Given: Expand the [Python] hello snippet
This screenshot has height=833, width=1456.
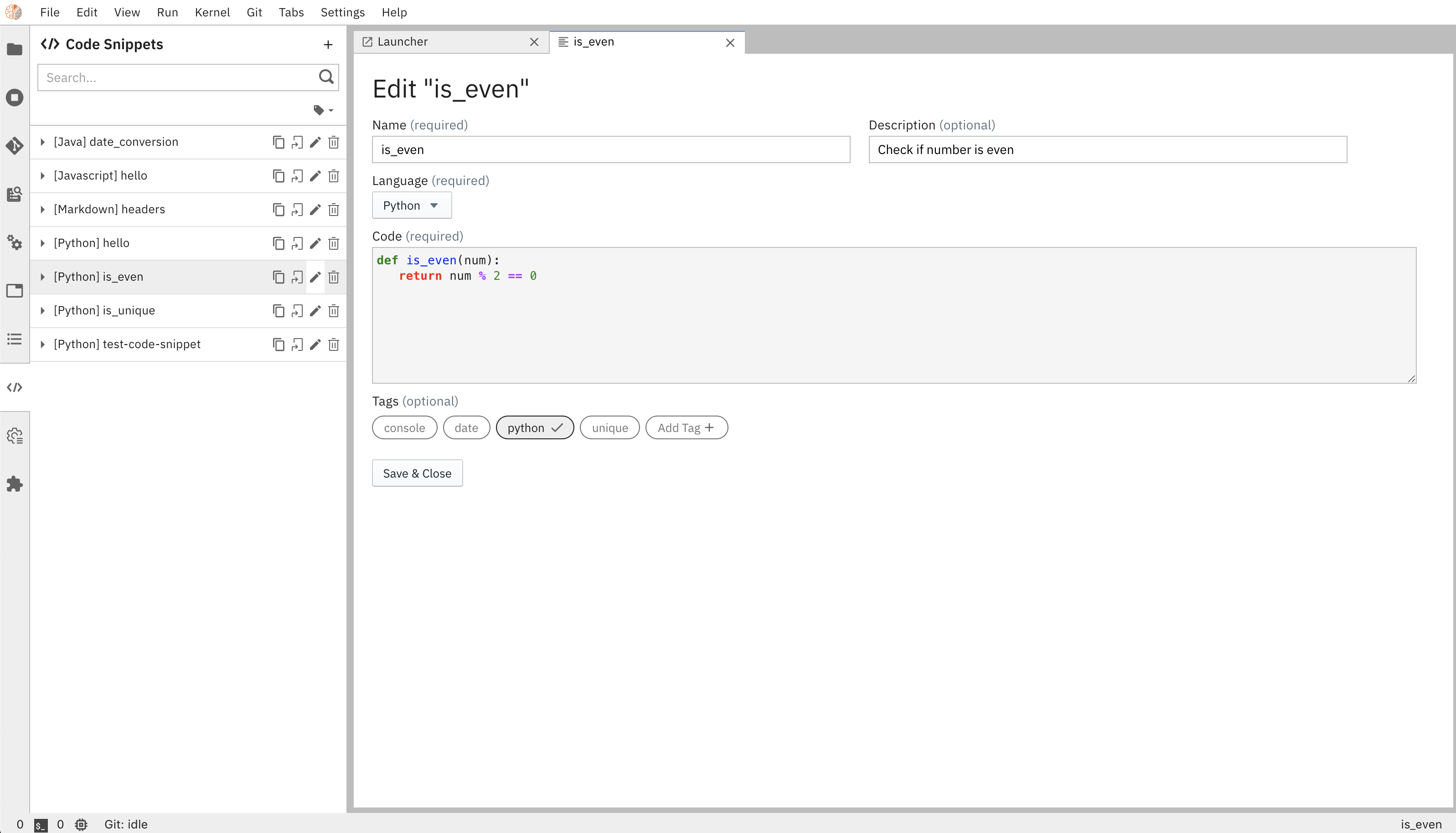Looking at the screenshot, I should point(42,243).
